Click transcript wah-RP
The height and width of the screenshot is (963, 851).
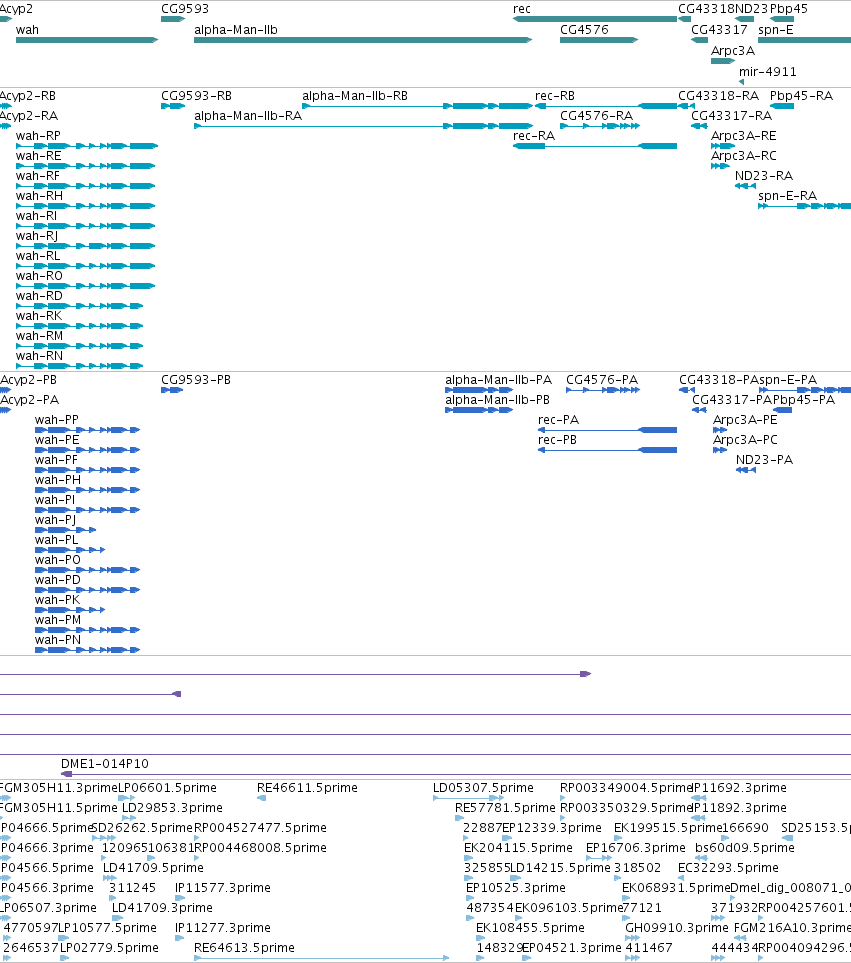tap(87, 146)
